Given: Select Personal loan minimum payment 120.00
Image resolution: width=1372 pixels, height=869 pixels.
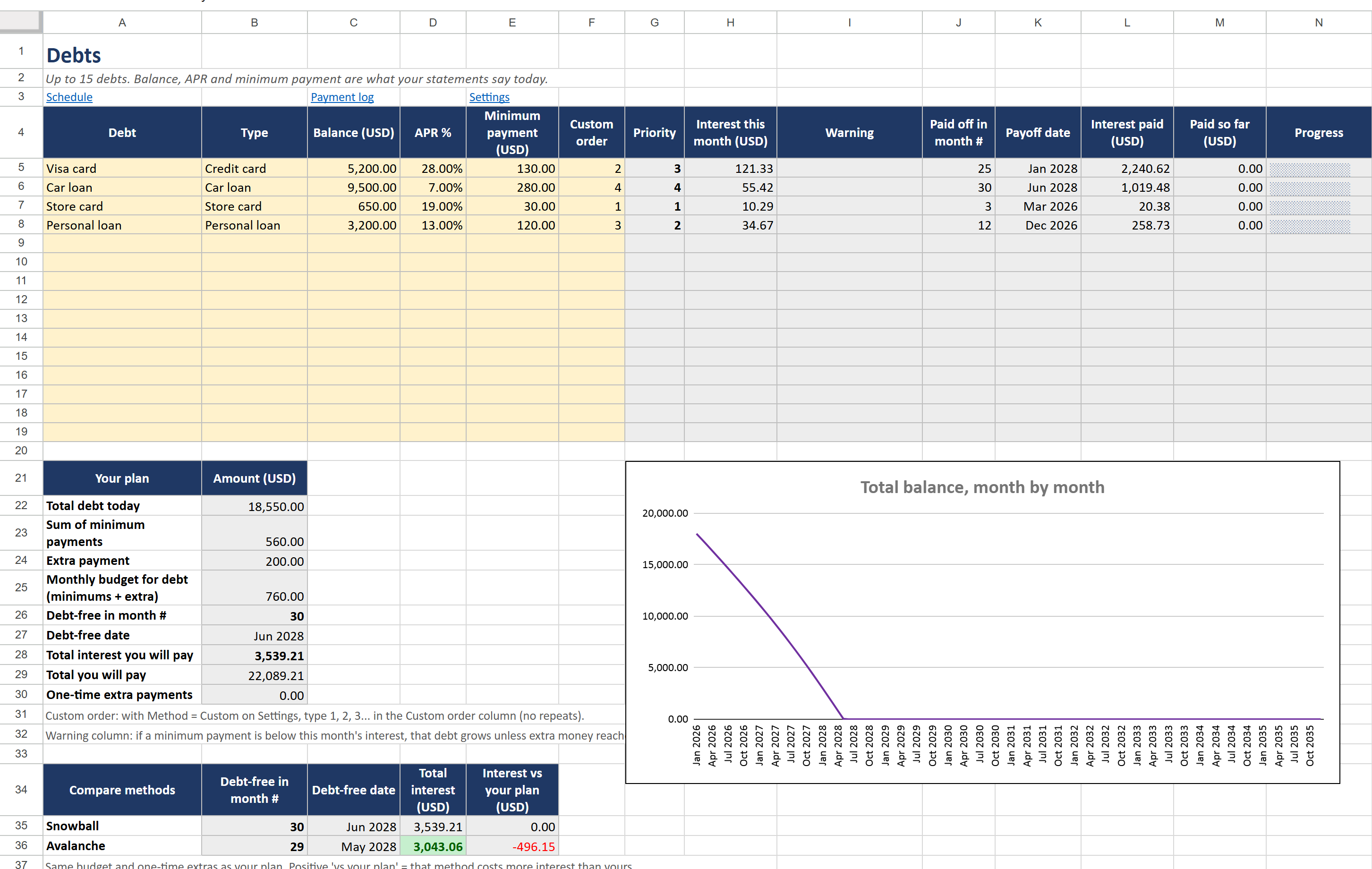Looking at the screenshot, I should click(x=511, y=224).
